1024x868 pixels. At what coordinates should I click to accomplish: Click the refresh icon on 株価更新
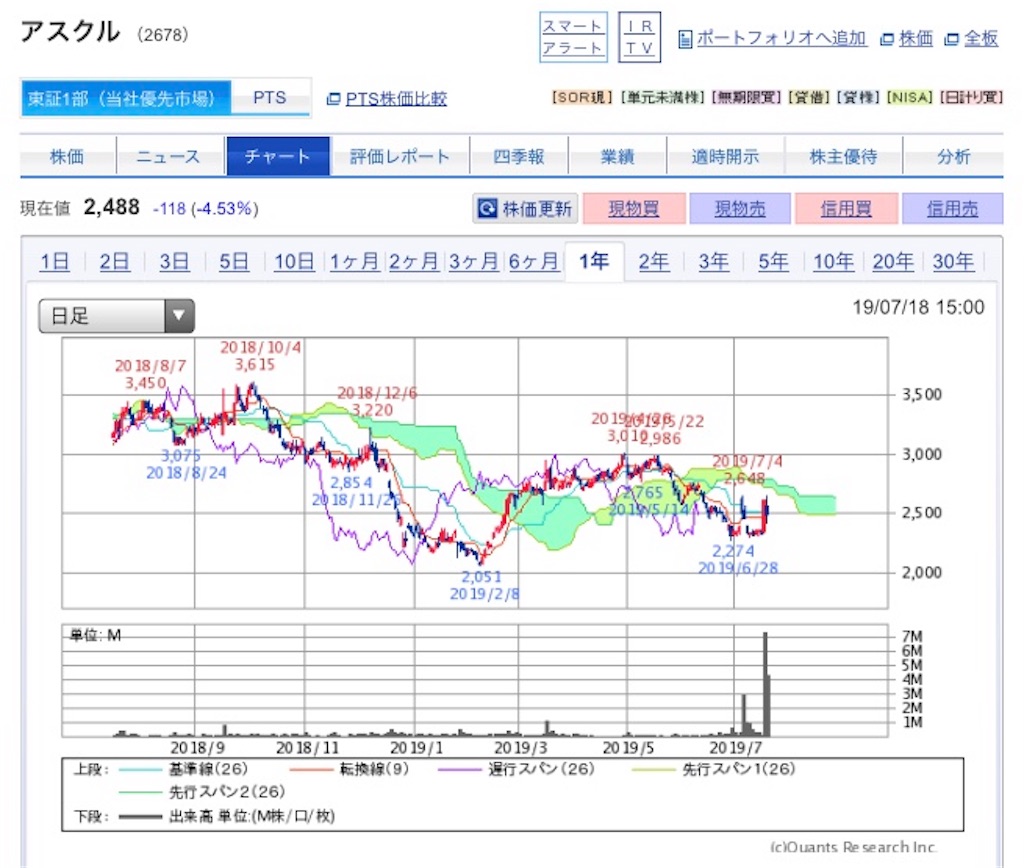[x=487, y=208]
